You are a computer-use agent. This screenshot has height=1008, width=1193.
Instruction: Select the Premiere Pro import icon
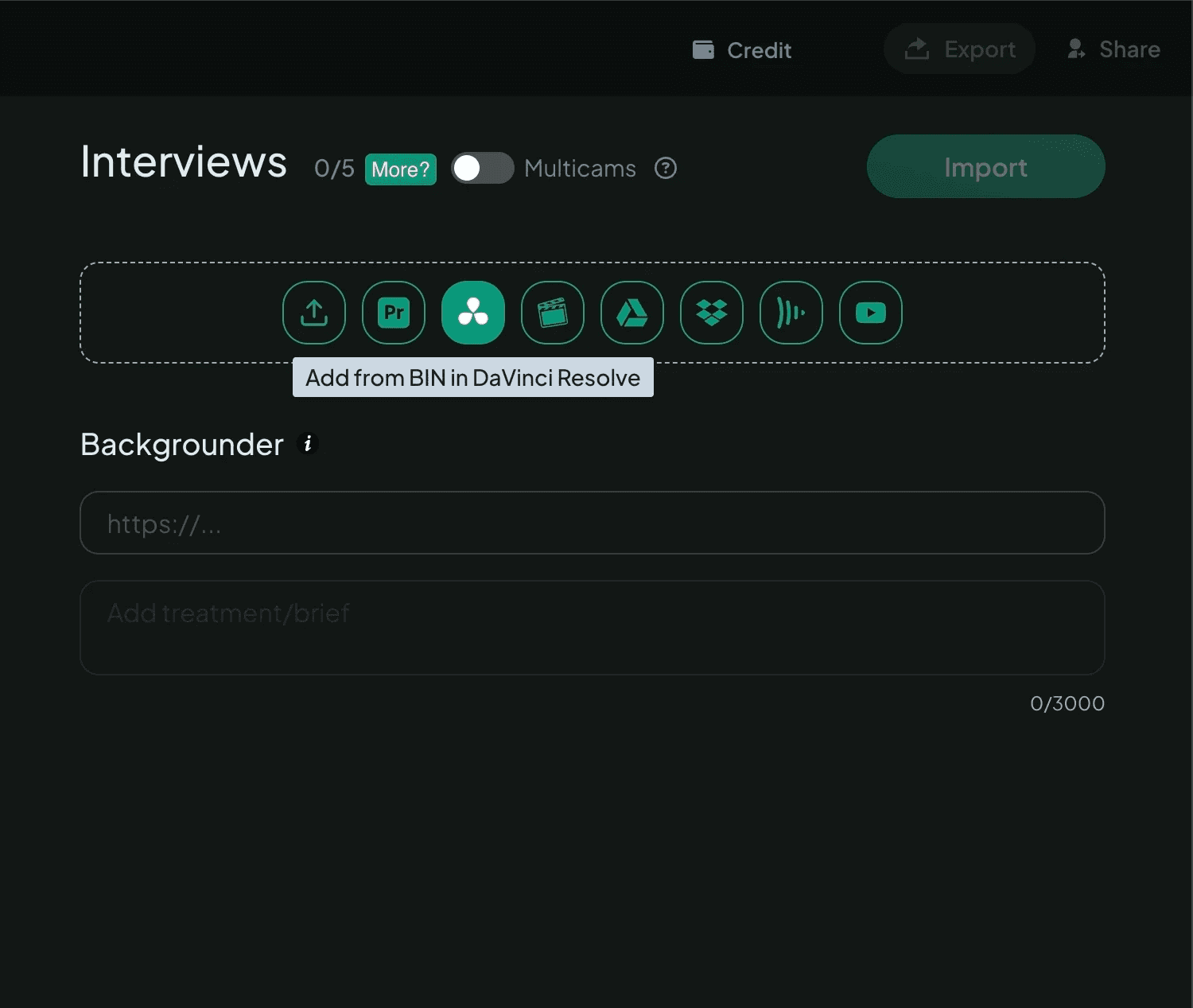tap(394, 313)
